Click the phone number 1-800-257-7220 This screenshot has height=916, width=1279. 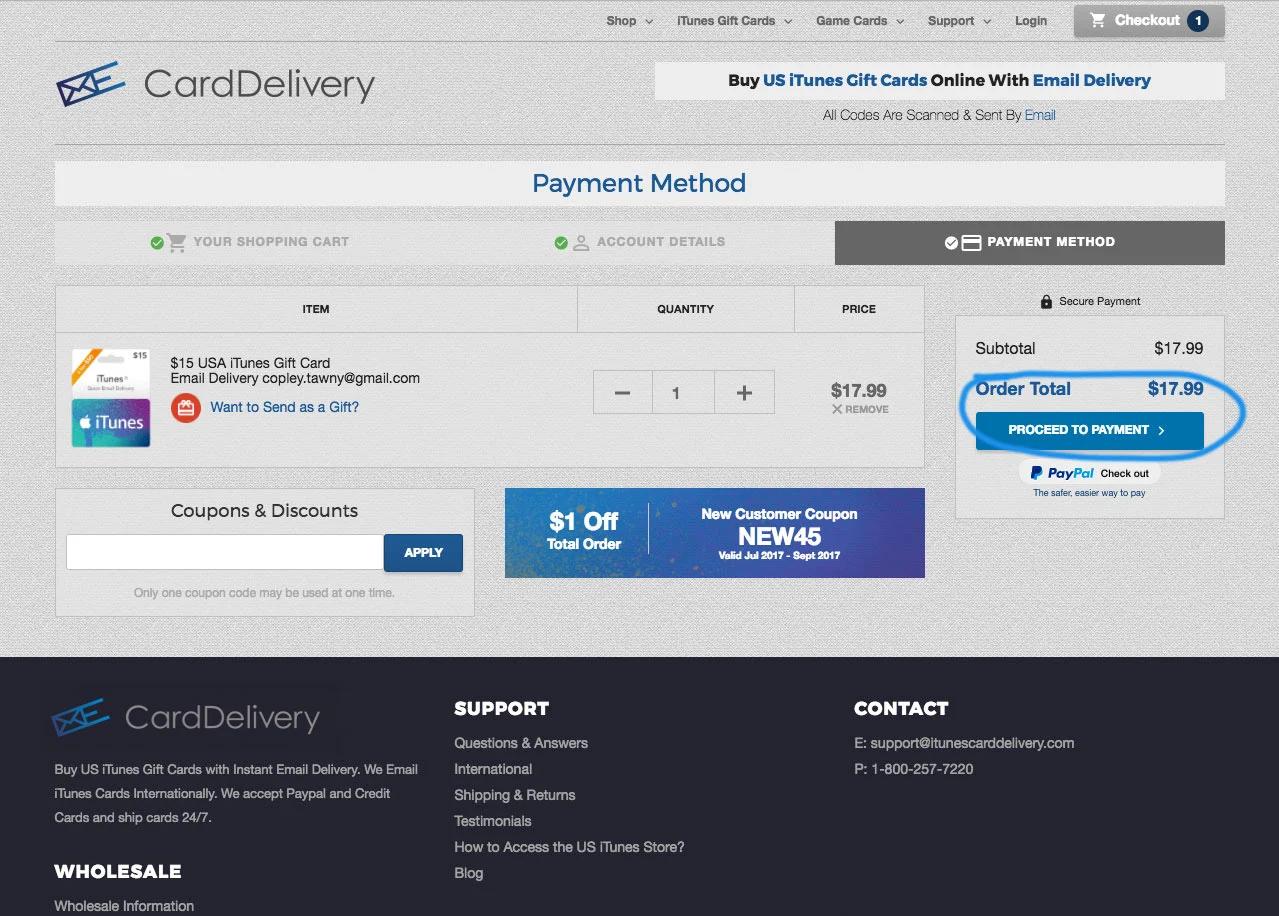pyautogui.click(x=922, y=769)
